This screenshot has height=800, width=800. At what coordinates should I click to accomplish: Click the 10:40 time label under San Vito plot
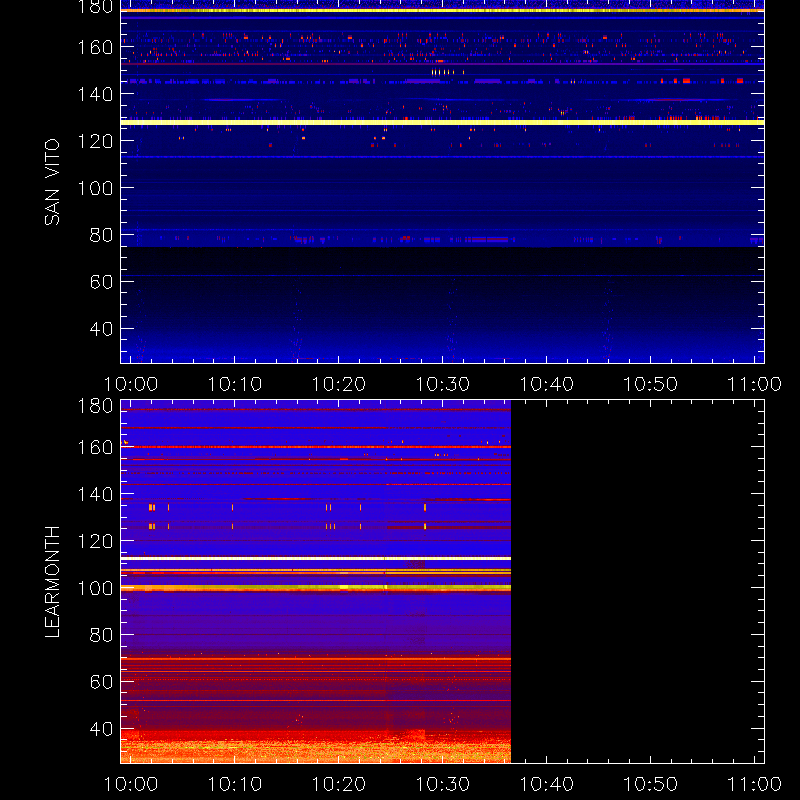click(x=546, y=384)
